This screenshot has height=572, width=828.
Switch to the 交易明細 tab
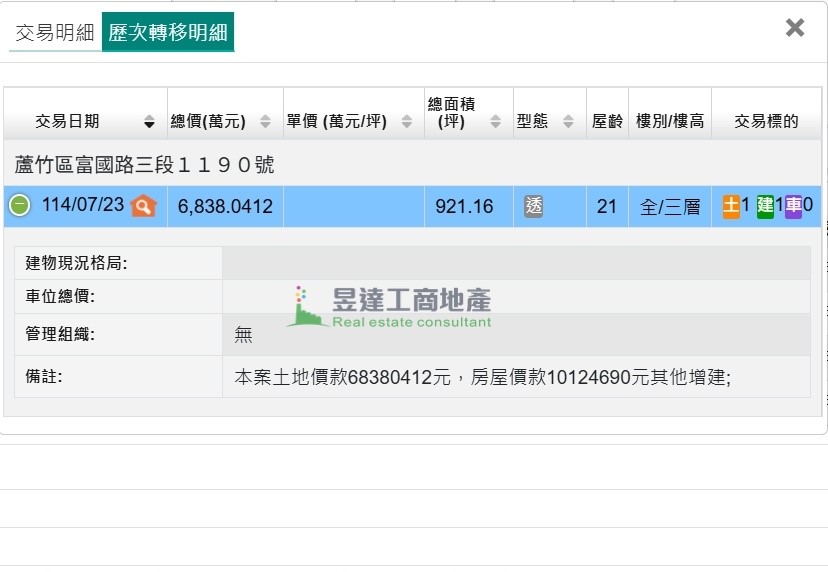(x=55, y=33)
